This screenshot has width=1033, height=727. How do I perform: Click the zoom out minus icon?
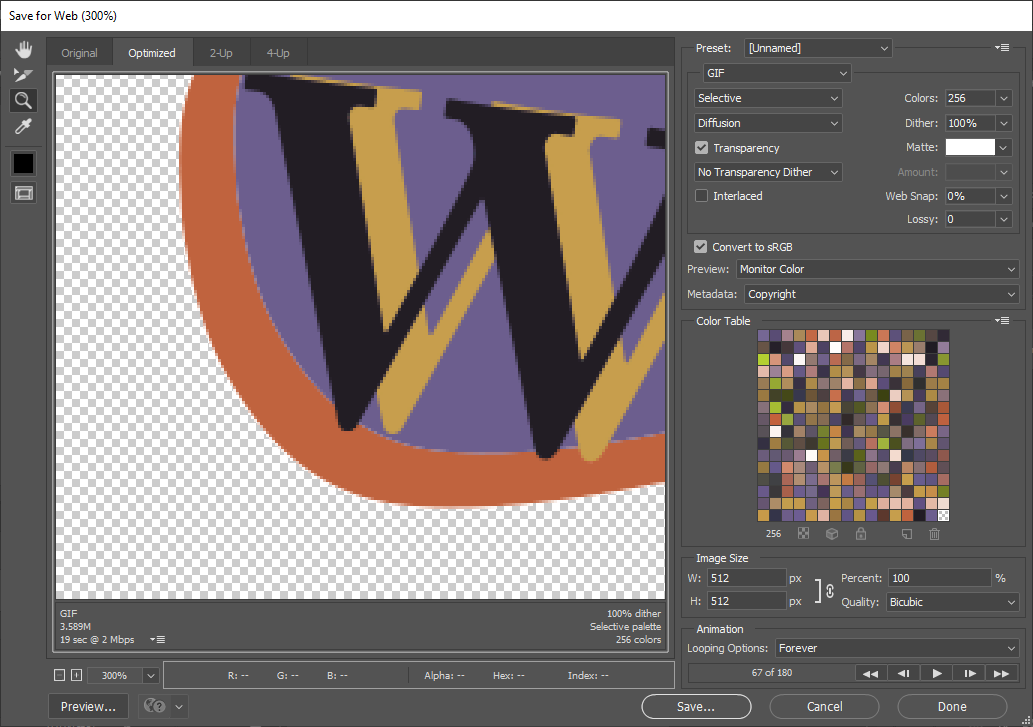tap(59, 675)
